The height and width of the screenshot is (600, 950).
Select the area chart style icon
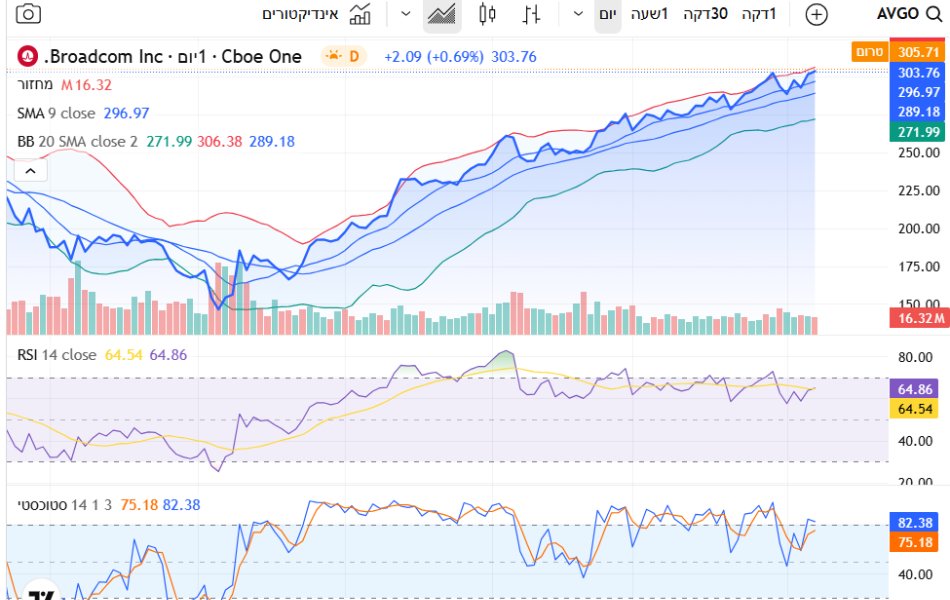point(441,14)
